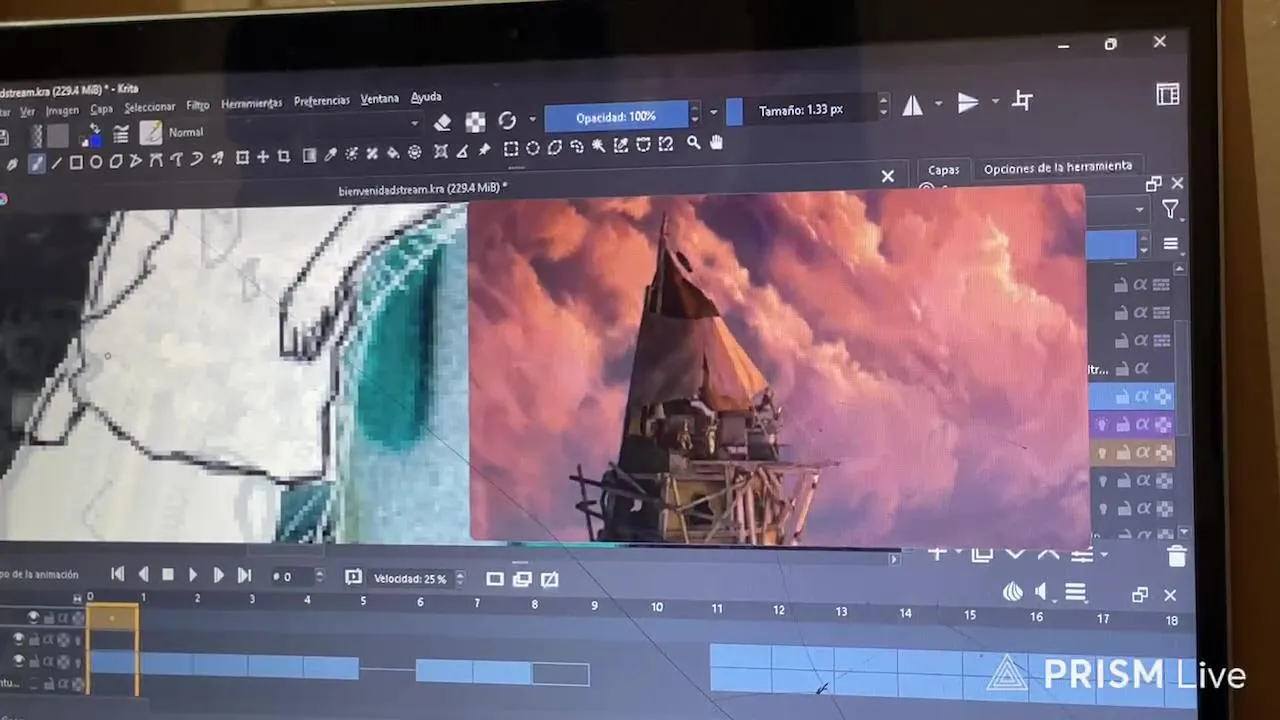Viewport: 1280px width, 720px height.
Task: Select the Rectangular Selection tool
Action: (x=510, y=149)
